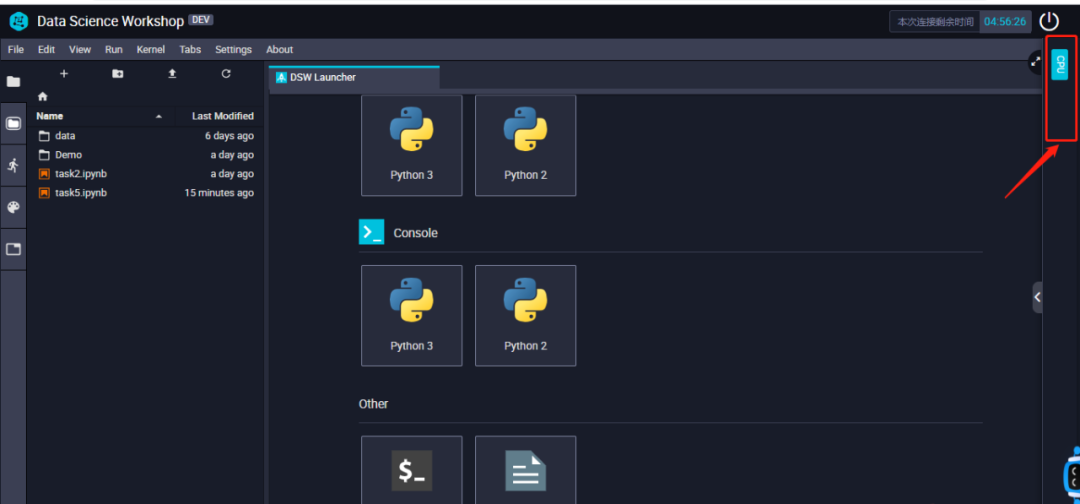Open the Kernel menu
1080x504 pixels.
coord(151,50)
